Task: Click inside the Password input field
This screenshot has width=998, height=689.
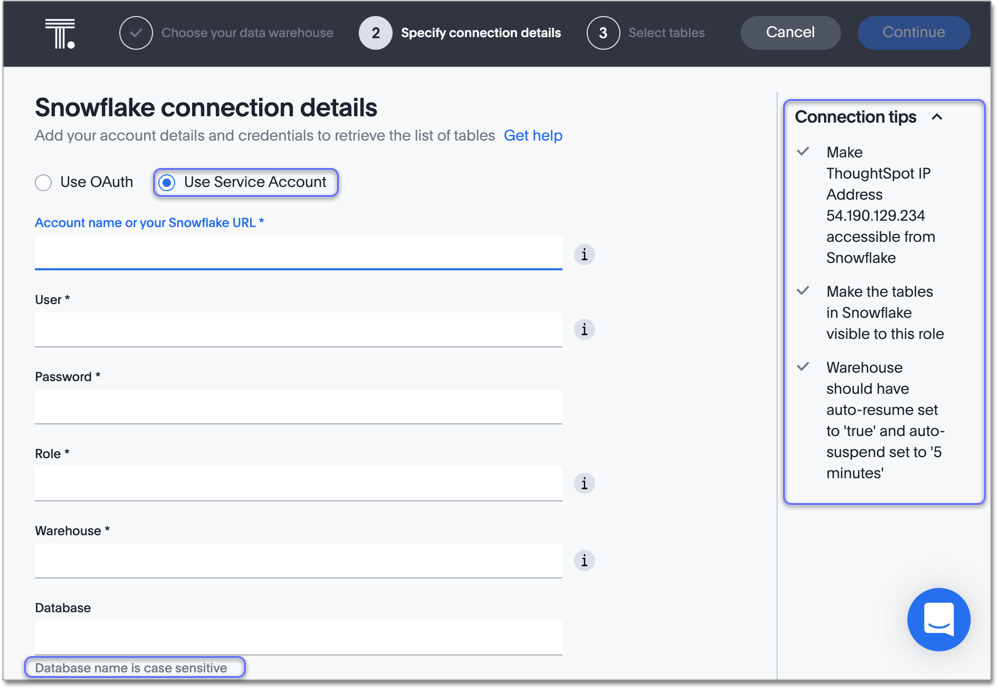Action: pos(300,405)
